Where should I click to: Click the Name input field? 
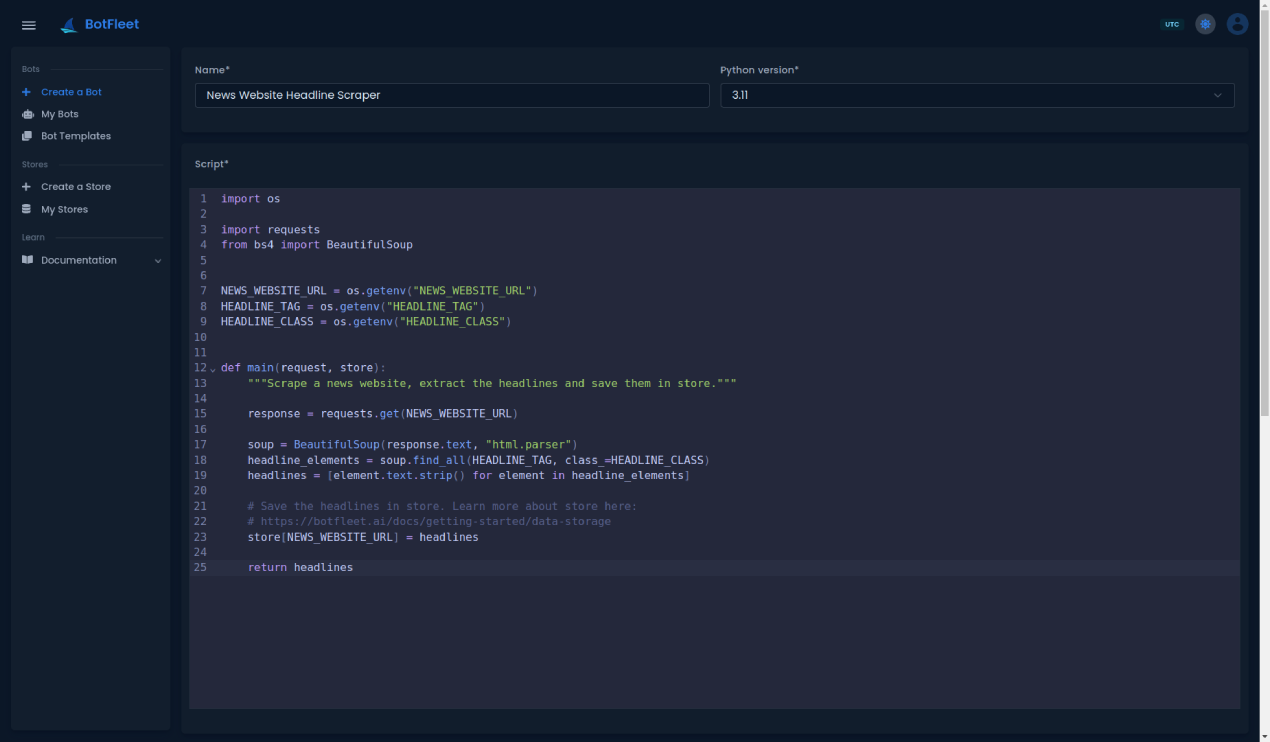[452, 95]
